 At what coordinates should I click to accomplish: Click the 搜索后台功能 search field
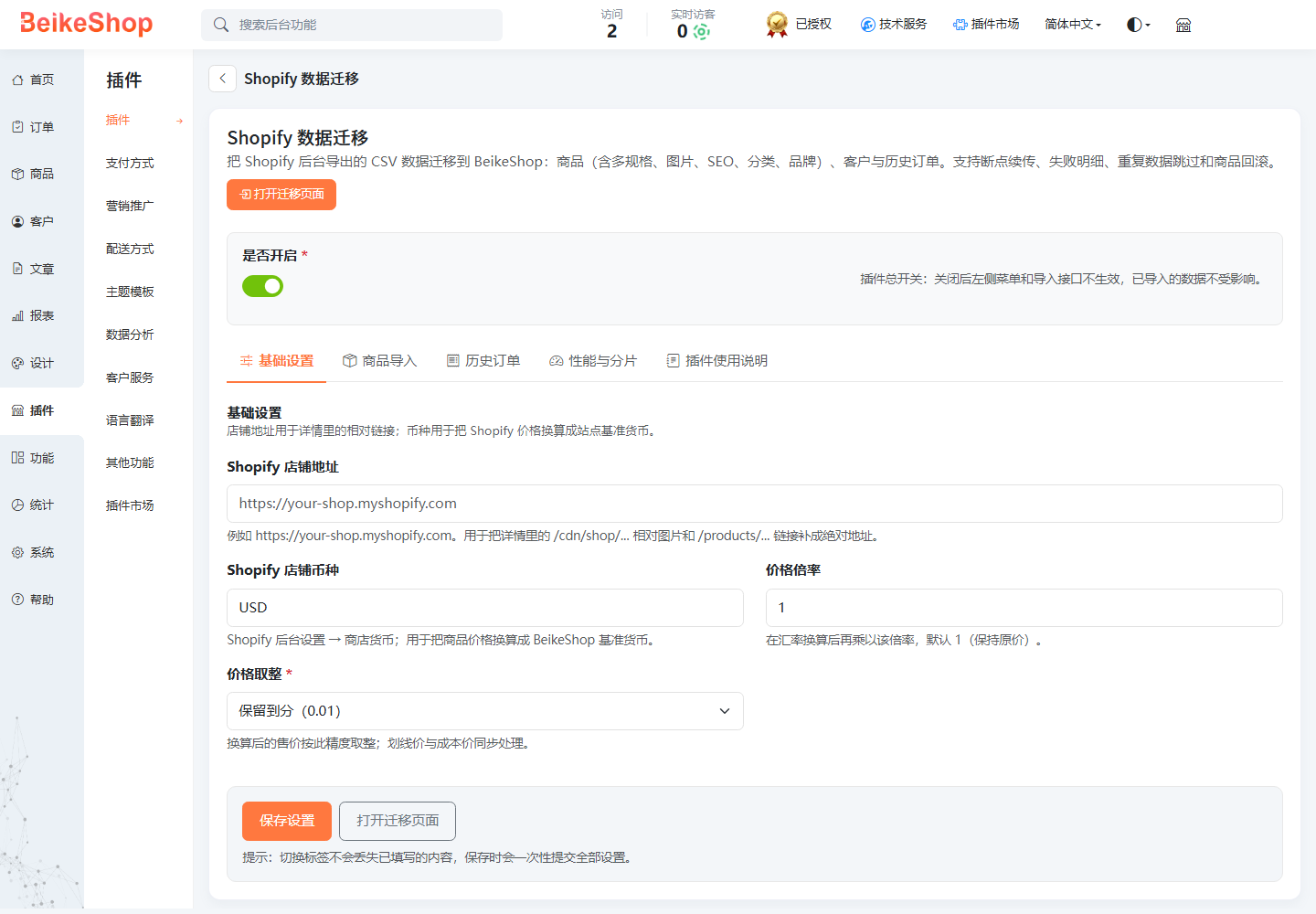coord(352,25)
